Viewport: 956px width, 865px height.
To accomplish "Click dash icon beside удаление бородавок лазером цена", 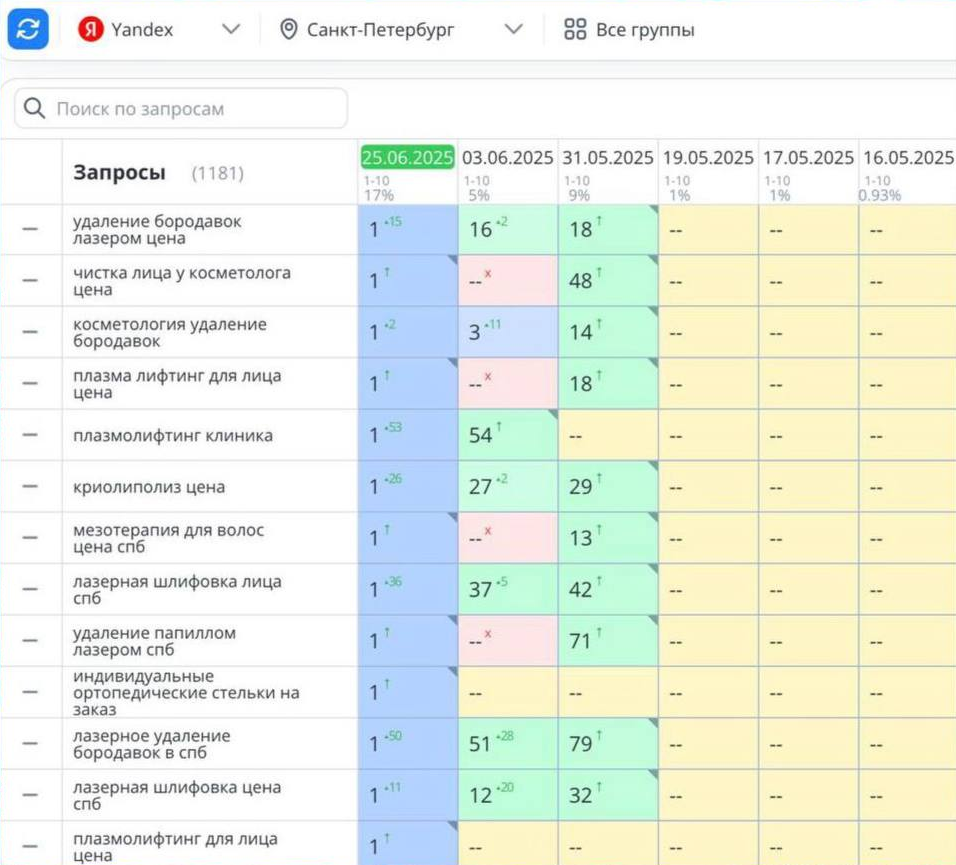I will (30, 229).
